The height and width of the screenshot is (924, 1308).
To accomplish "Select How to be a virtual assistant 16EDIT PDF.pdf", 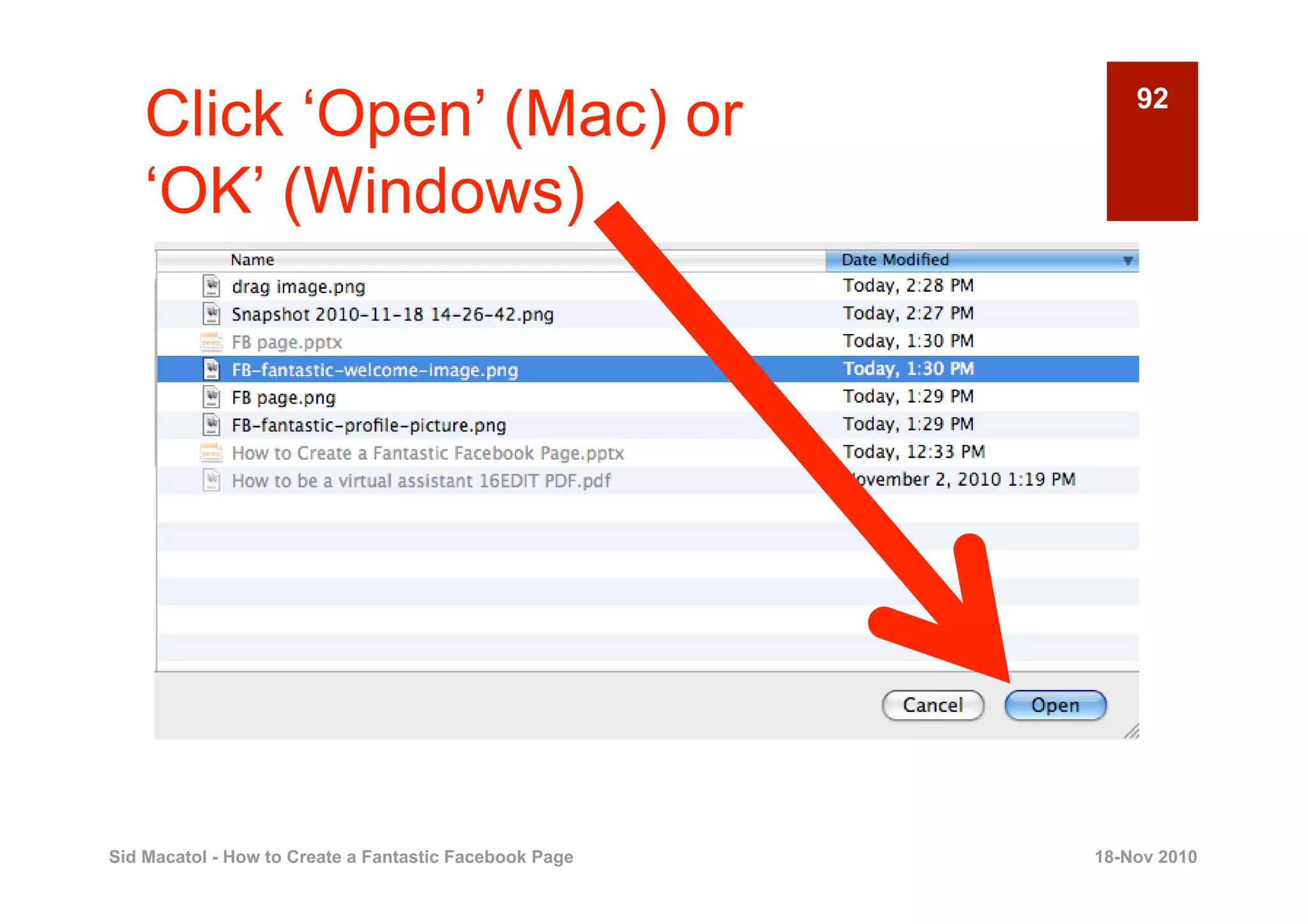I will pos(421,481).
